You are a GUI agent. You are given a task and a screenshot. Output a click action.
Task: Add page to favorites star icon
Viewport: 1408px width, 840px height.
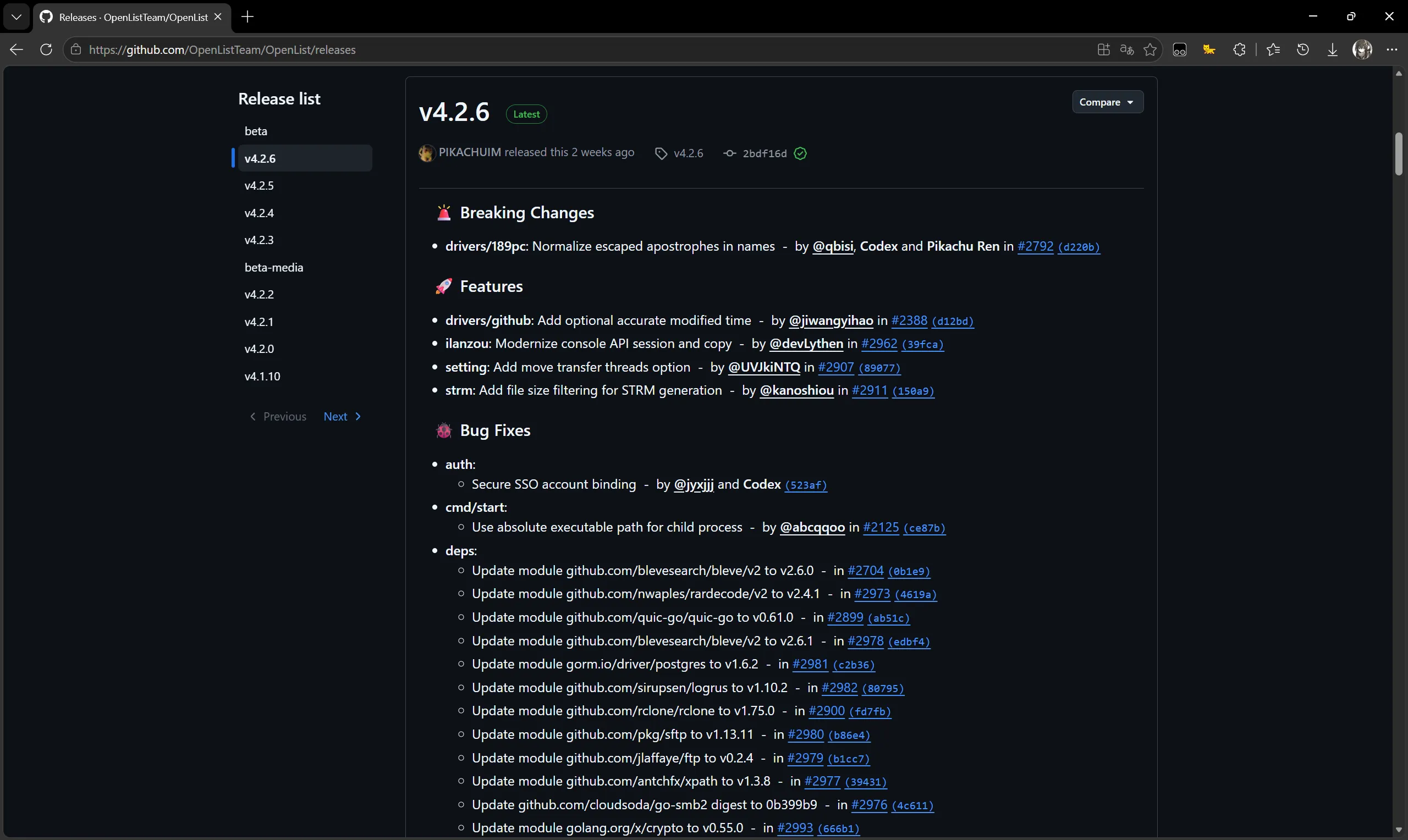[1150, 50]
